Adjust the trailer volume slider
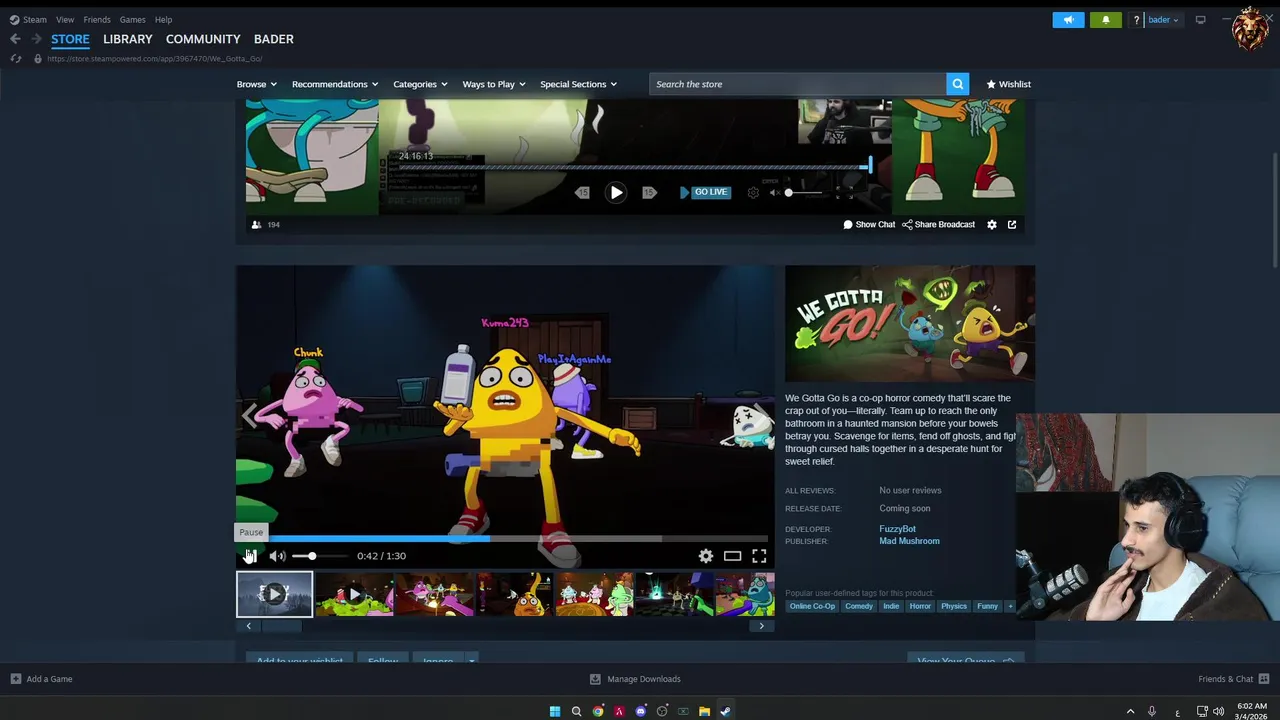 click(320, 556)
